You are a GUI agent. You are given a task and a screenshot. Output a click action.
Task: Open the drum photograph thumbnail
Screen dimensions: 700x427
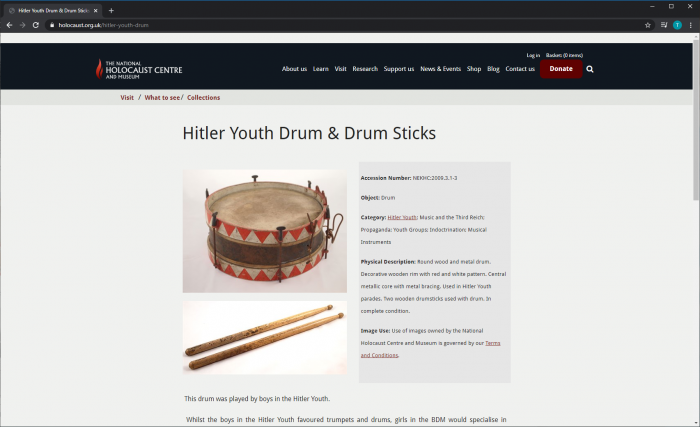point(265,231)
